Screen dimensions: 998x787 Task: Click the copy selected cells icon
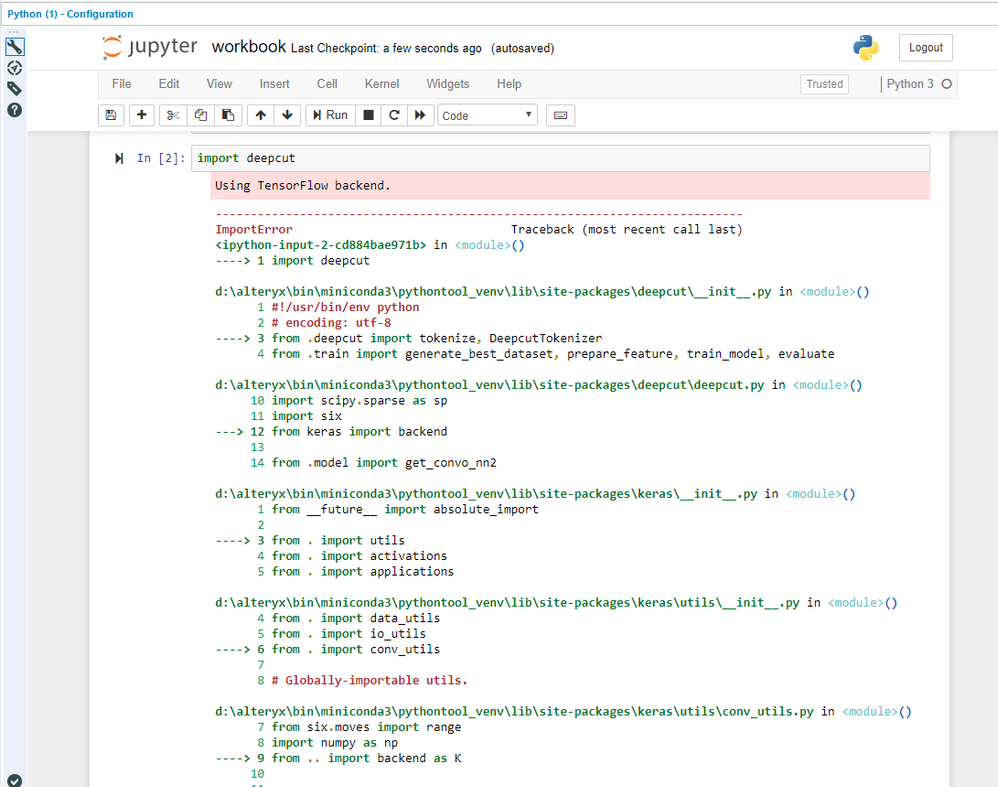pyautogui.click(x=201, y=115)
